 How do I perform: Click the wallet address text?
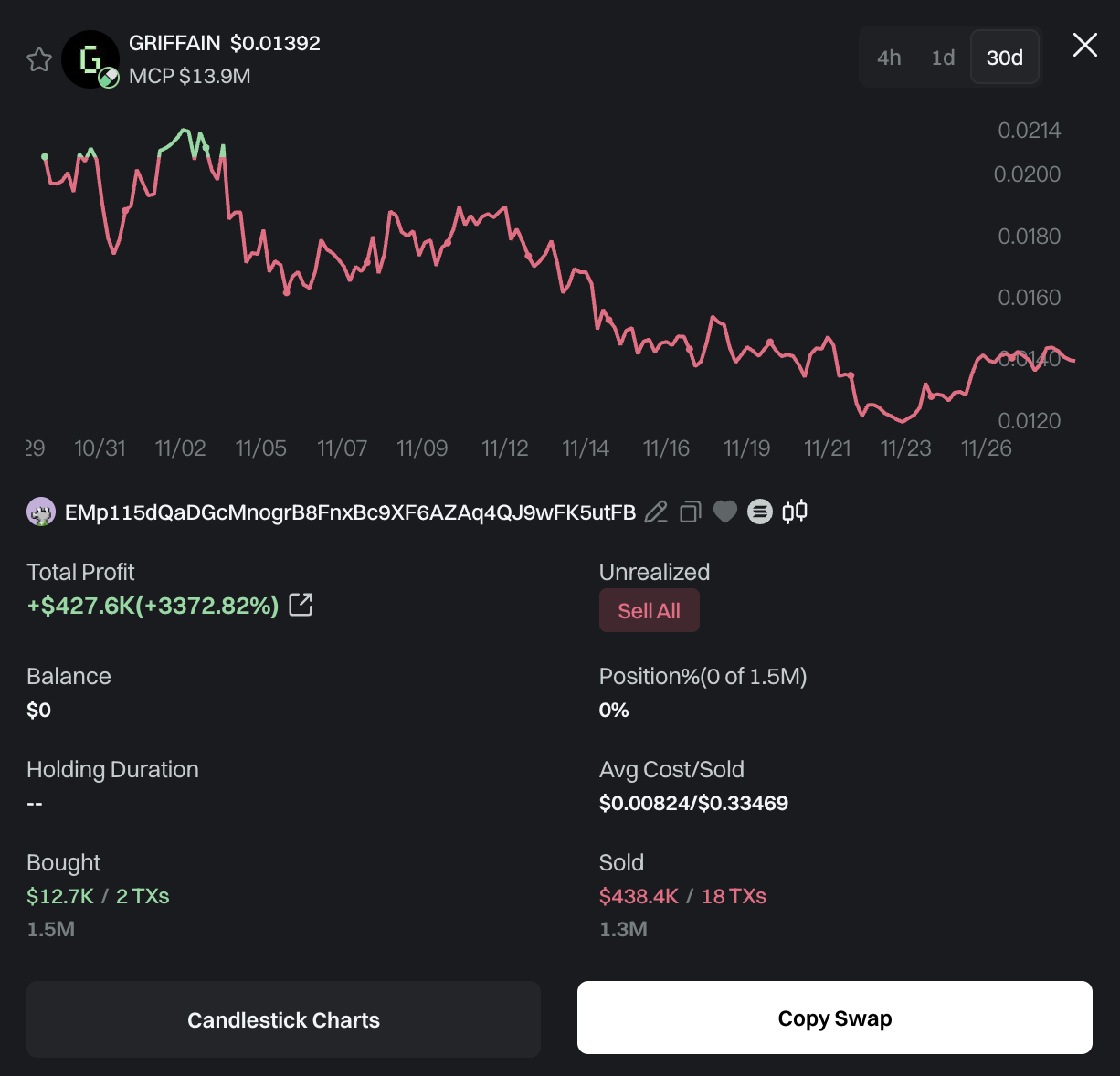350,512
